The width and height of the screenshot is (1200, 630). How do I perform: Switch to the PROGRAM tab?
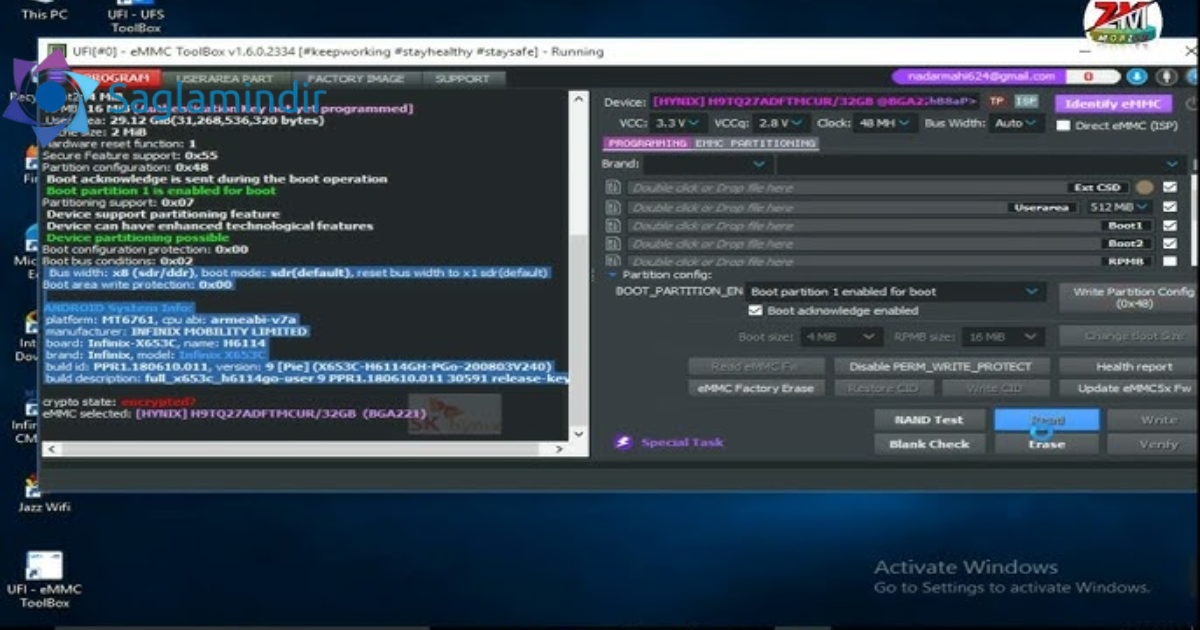(118, 78)
